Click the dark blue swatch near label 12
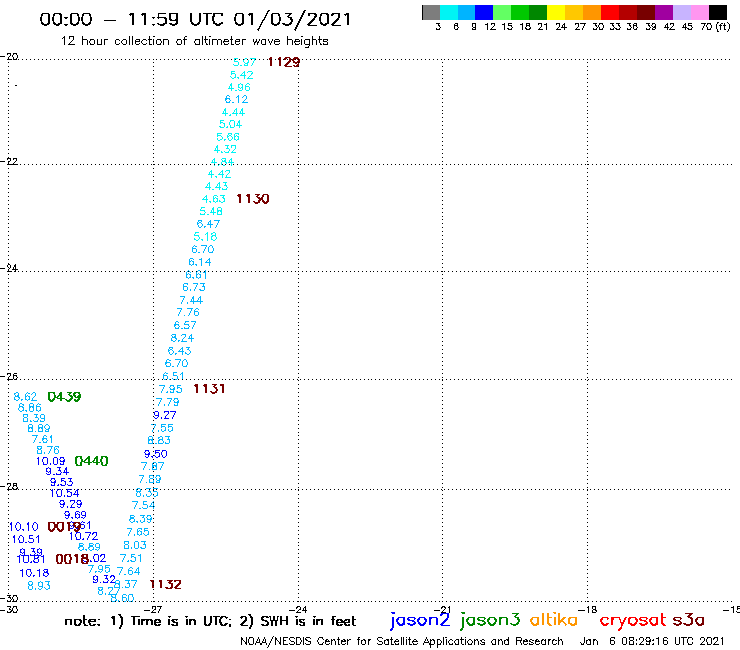The width and height of the screenshot is (740, 650). point(484,12)
